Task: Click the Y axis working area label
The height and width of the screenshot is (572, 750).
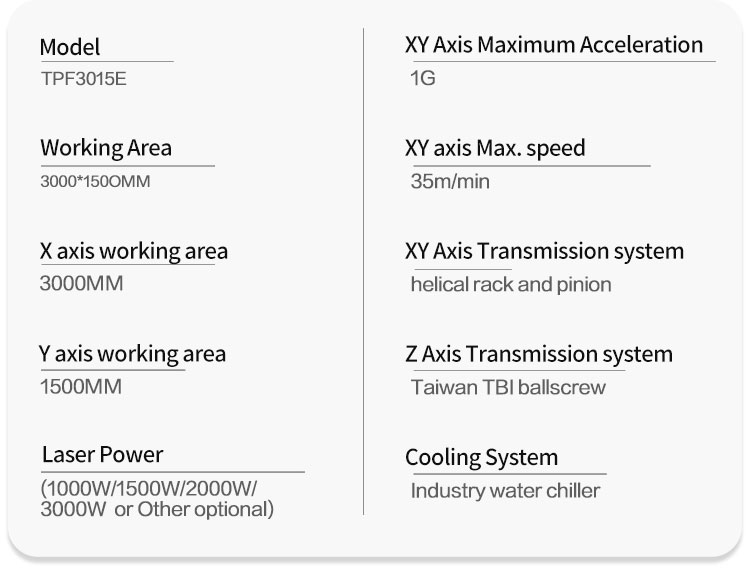Action: (x=132, y=355)
